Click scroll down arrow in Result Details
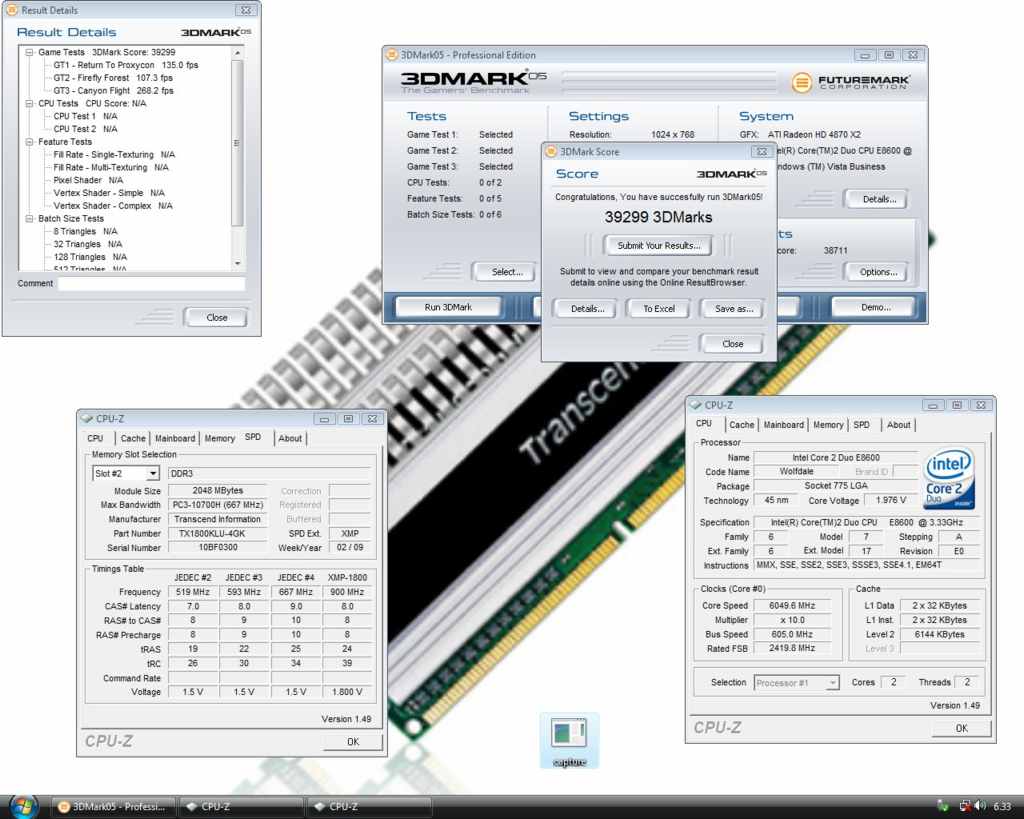Viewport: 1024px width, 819px height. click(x=237, y=263)
